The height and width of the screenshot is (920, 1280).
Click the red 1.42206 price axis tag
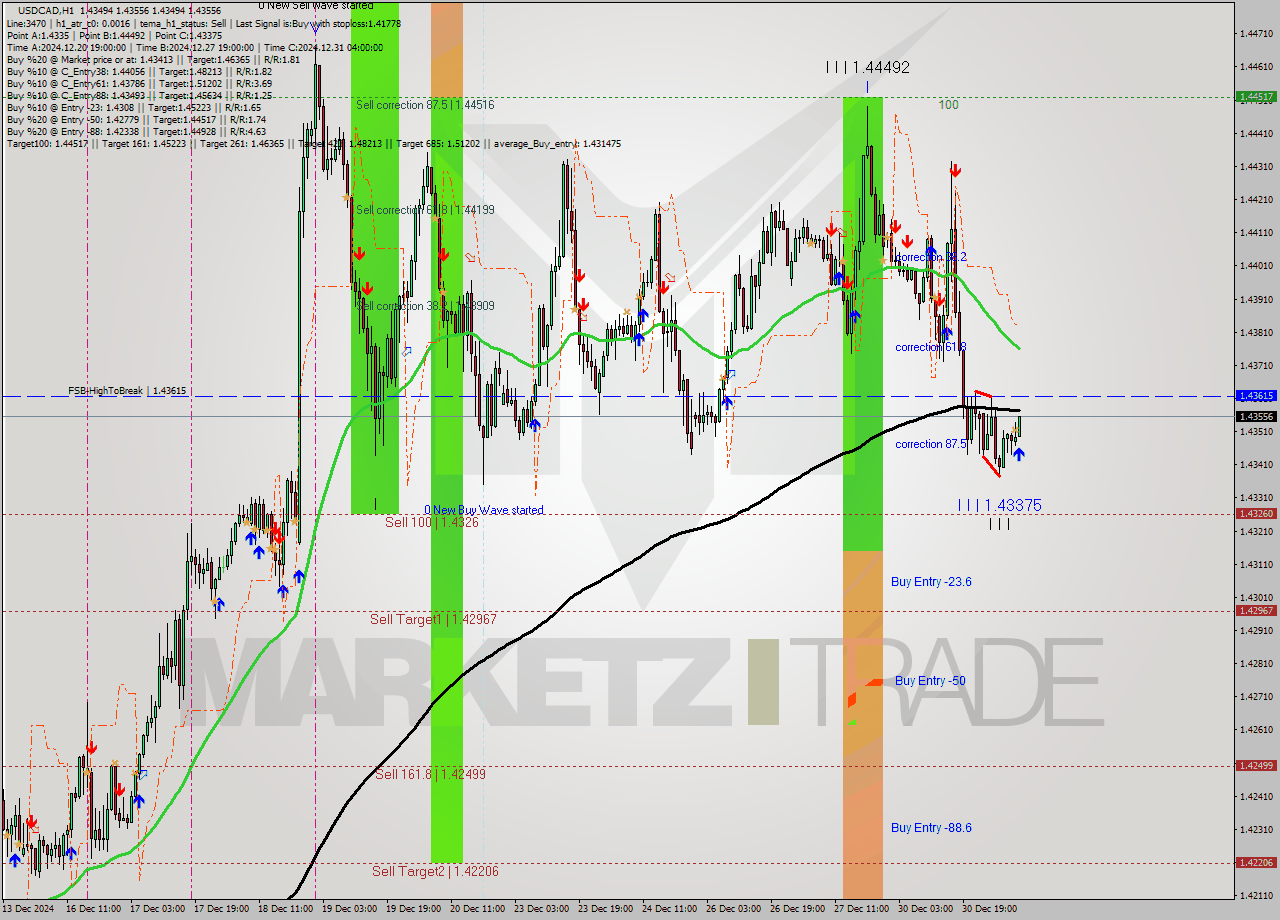coord(1256,863)
